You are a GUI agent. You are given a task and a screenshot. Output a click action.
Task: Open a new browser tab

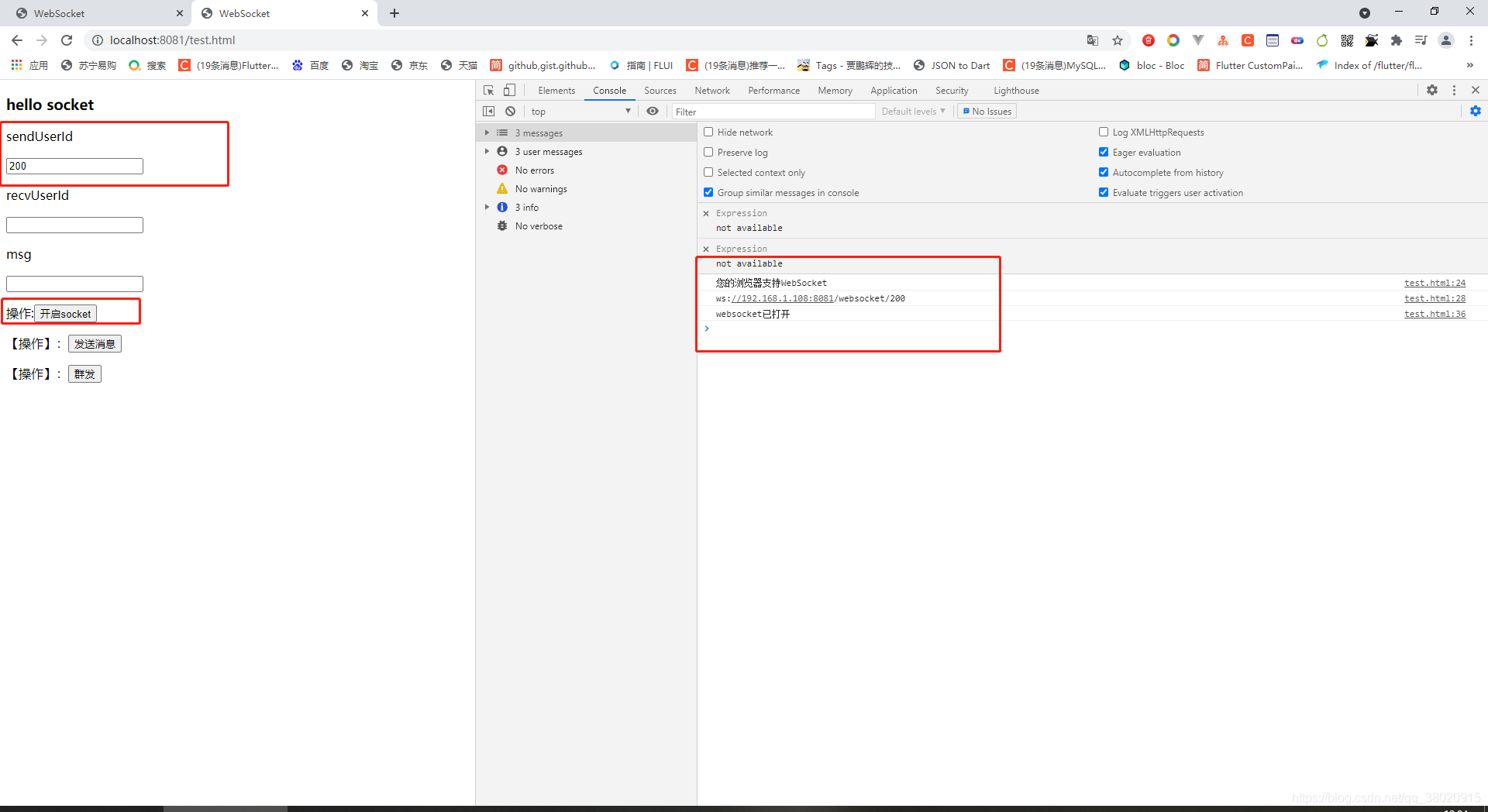394,13
